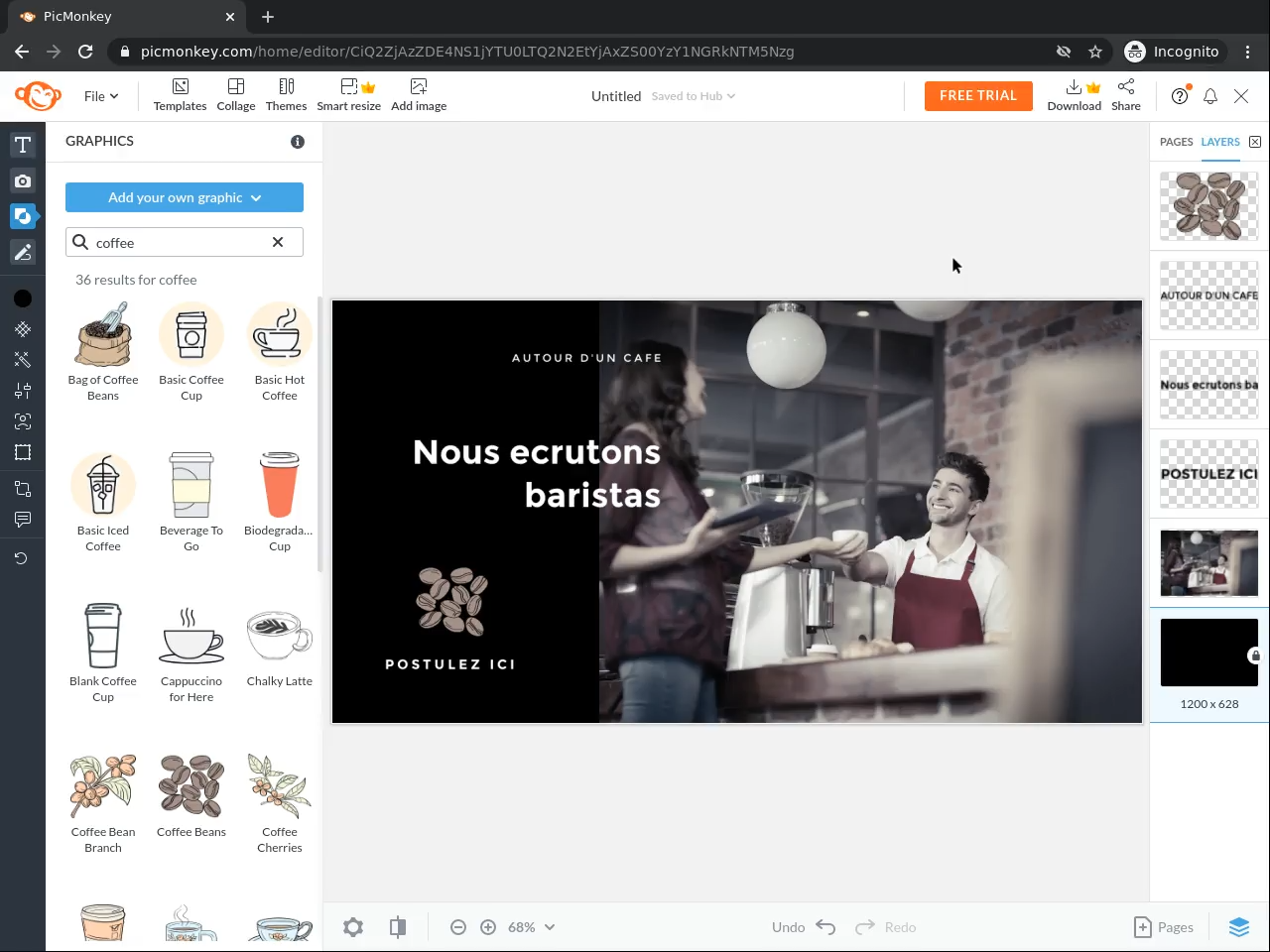Select the barista photo layer thumbnail

click(1209, 563)
